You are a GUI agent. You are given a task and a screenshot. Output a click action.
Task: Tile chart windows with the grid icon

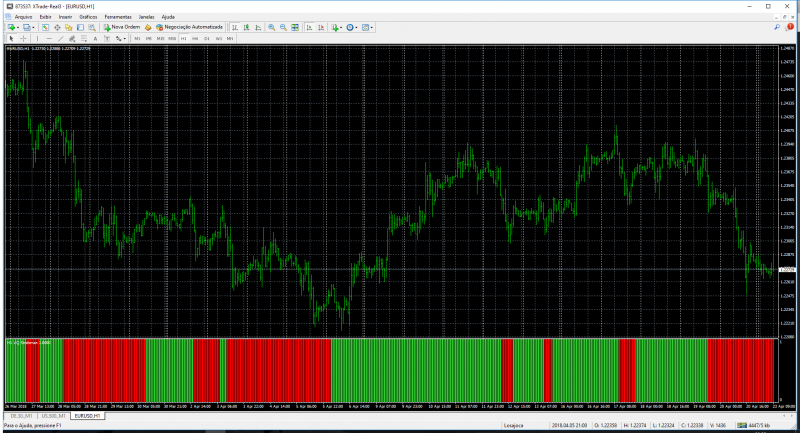click(295, 28)
